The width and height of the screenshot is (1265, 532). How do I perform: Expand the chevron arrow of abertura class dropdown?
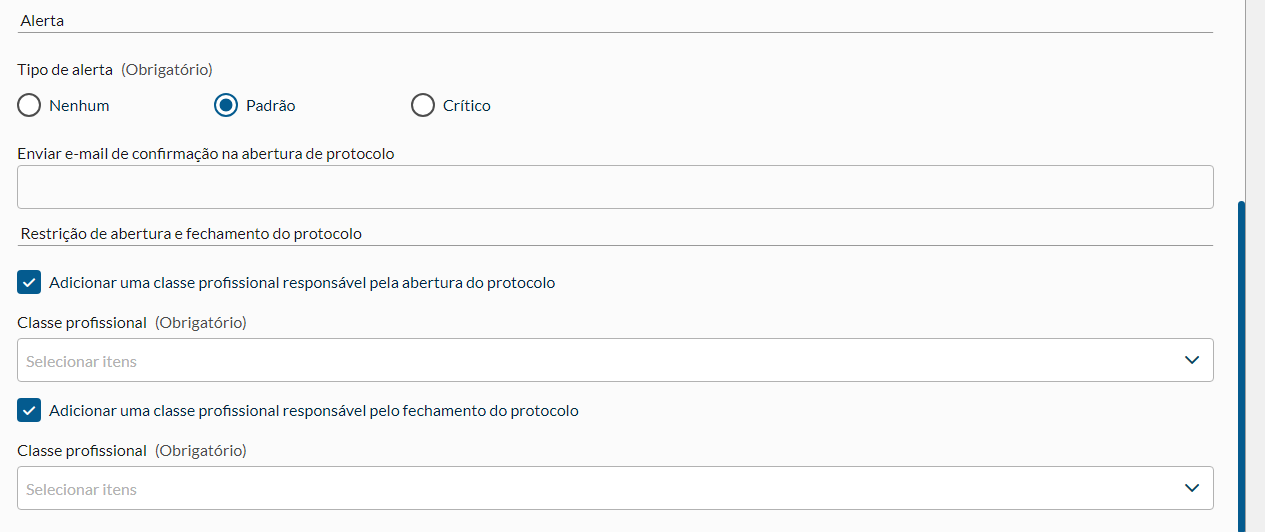click(1191, 360)
